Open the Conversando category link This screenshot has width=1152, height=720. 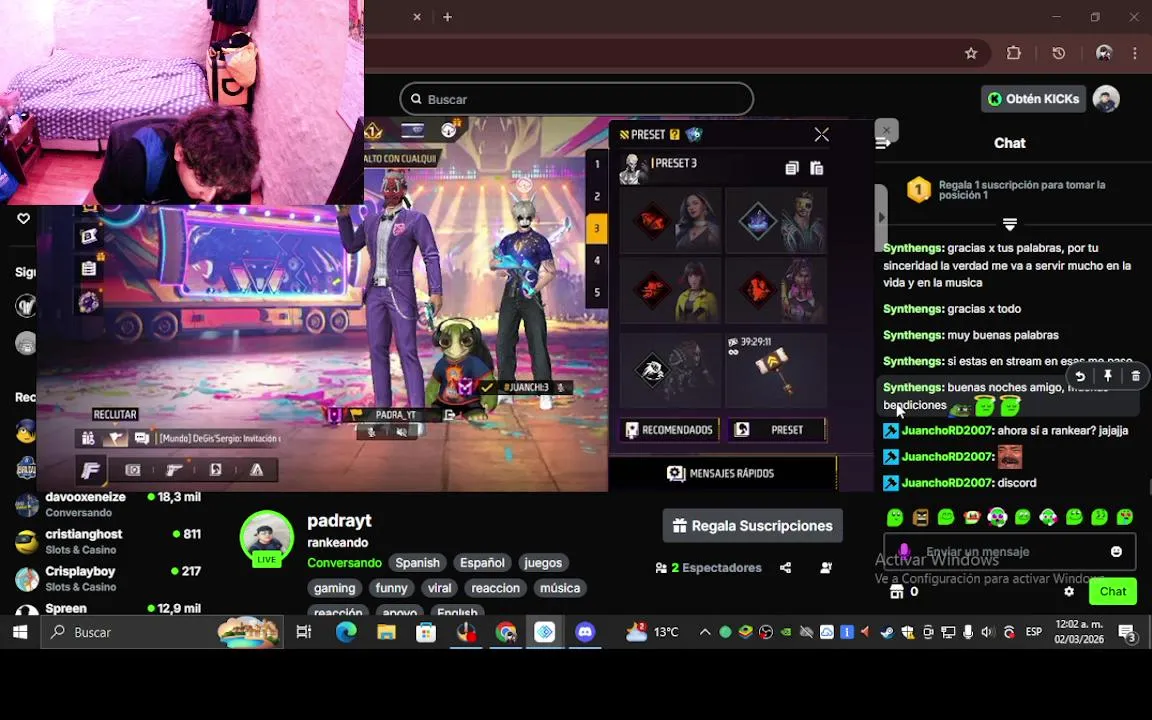pyautogui.click(x=345, y=563)
